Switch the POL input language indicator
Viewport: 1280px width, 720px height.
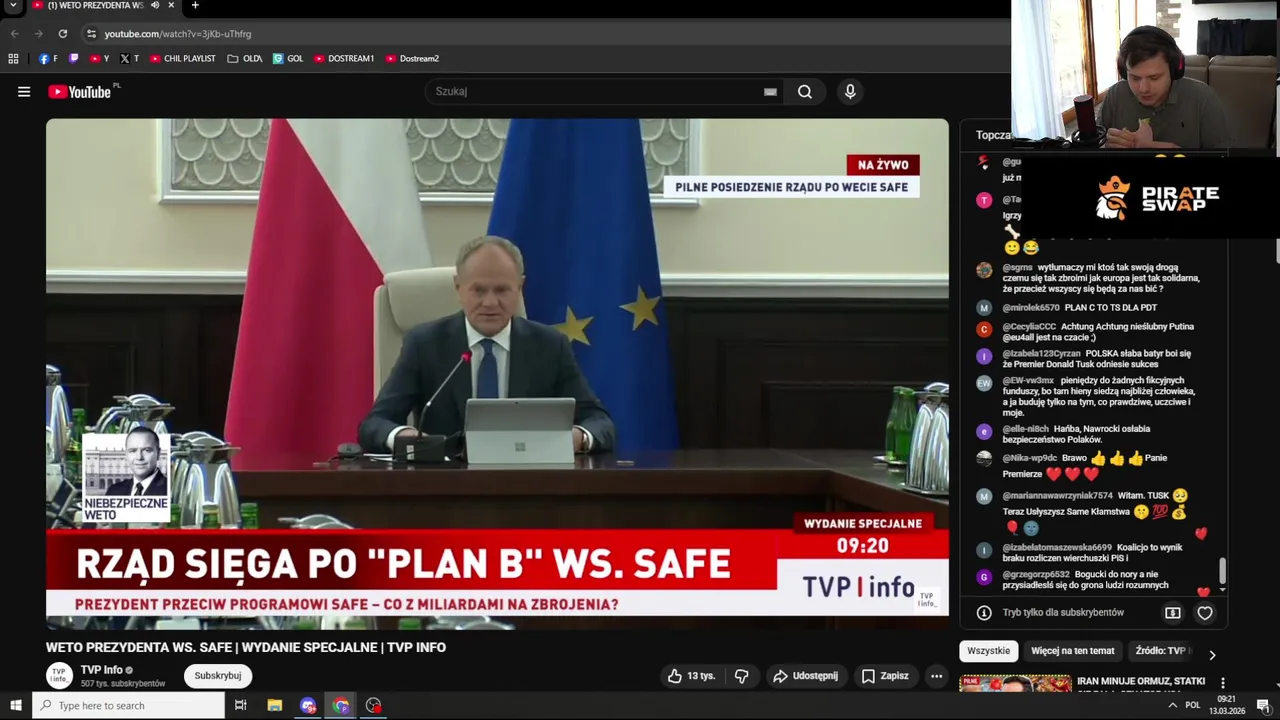tap(1192, 706)
